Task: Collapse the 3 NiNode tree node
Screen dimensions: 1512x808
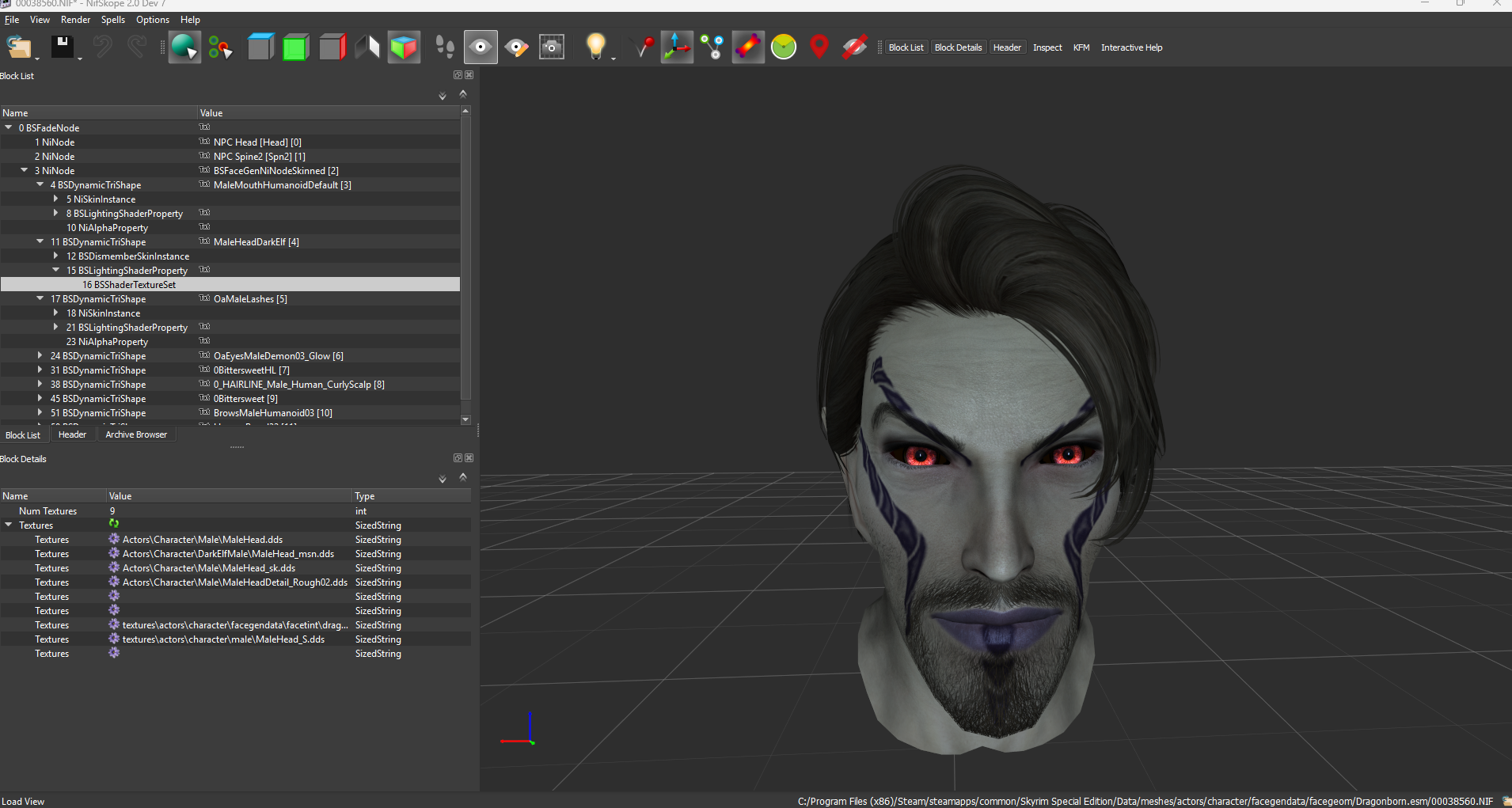Action: click(x=25, y=170)
